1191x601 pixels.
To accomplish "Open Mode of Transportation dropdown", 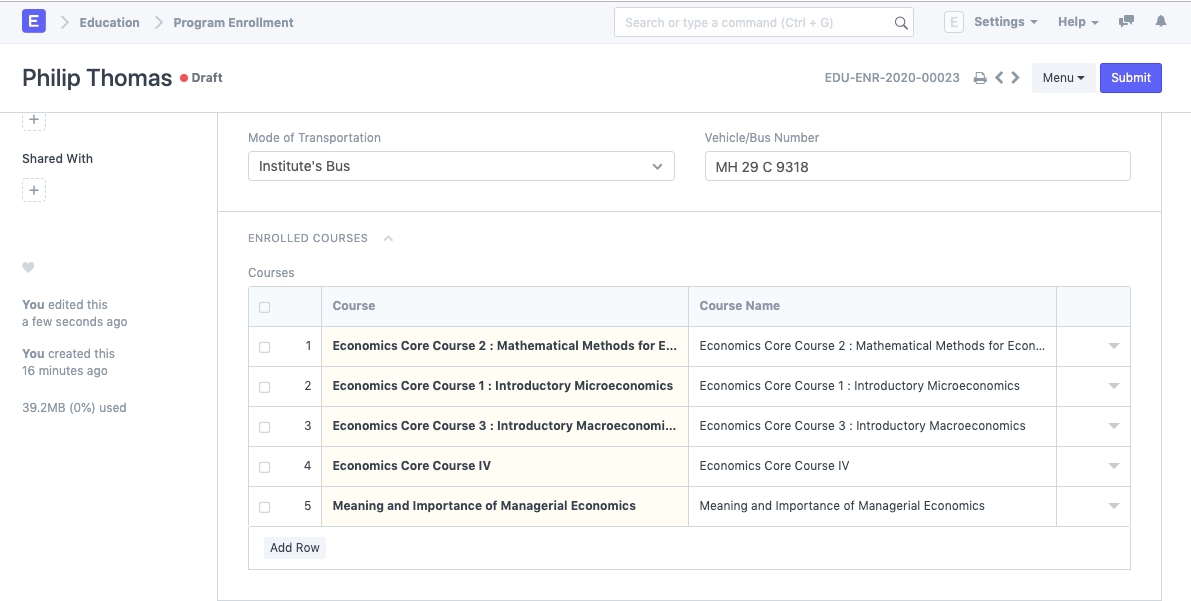I will click(x=461, y=166).
